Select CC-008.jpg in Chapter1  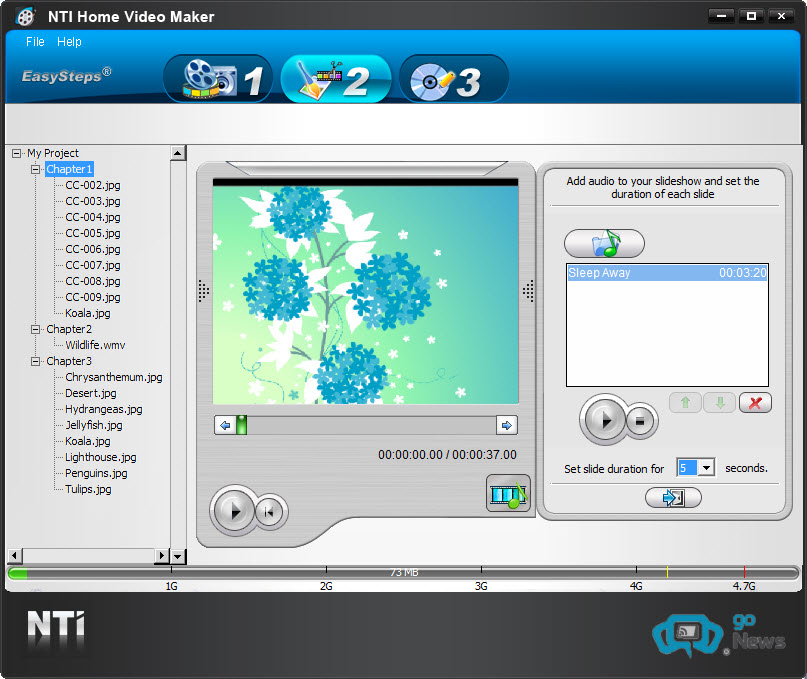[x=93, y=281]
